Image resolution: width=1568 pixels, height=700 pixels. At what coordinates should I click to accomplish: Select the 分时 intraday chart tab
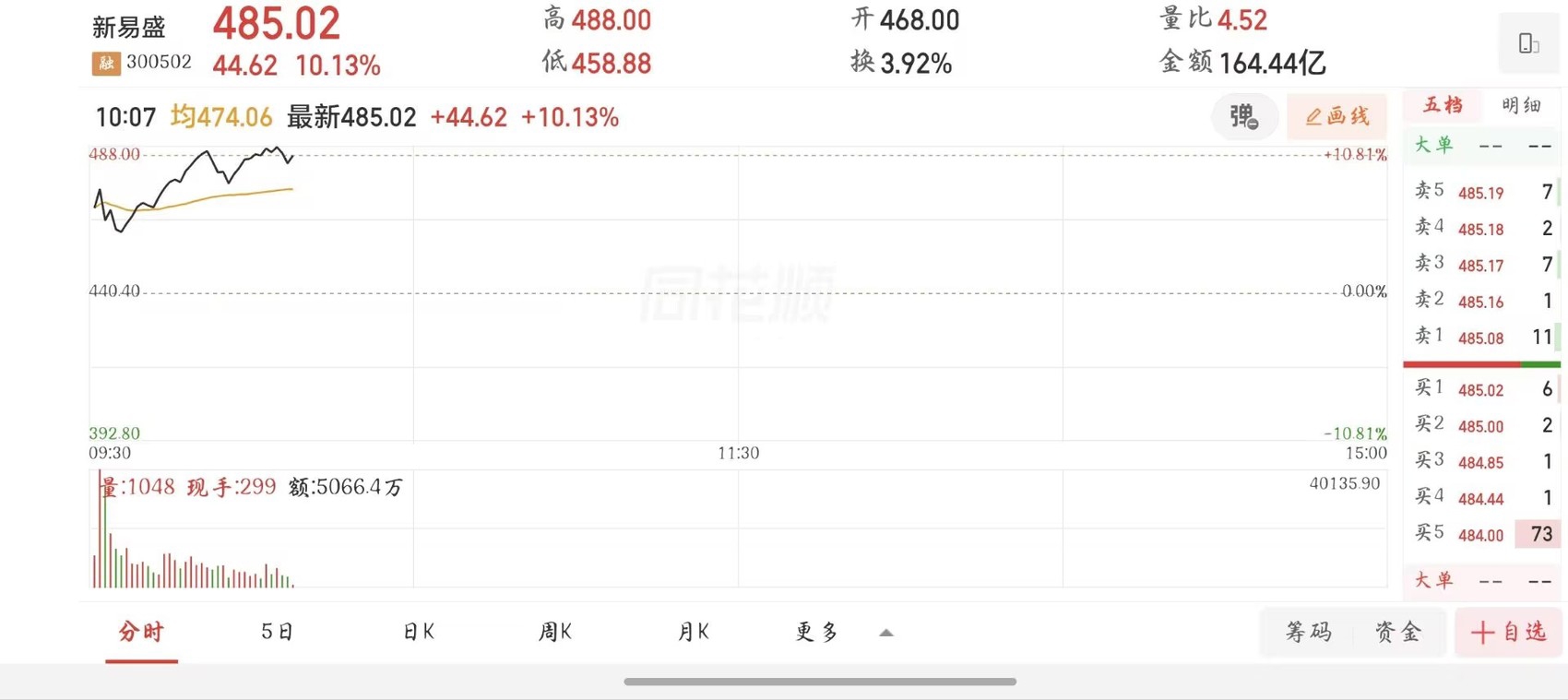141,632
